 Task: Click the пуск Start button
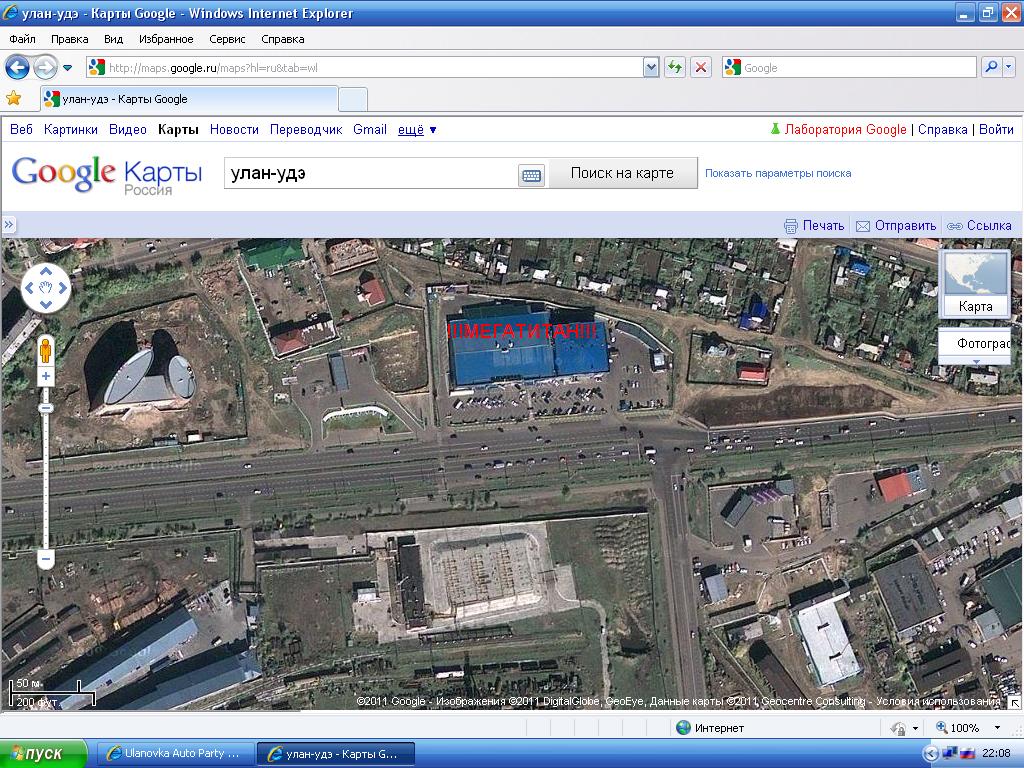(43, 754)
